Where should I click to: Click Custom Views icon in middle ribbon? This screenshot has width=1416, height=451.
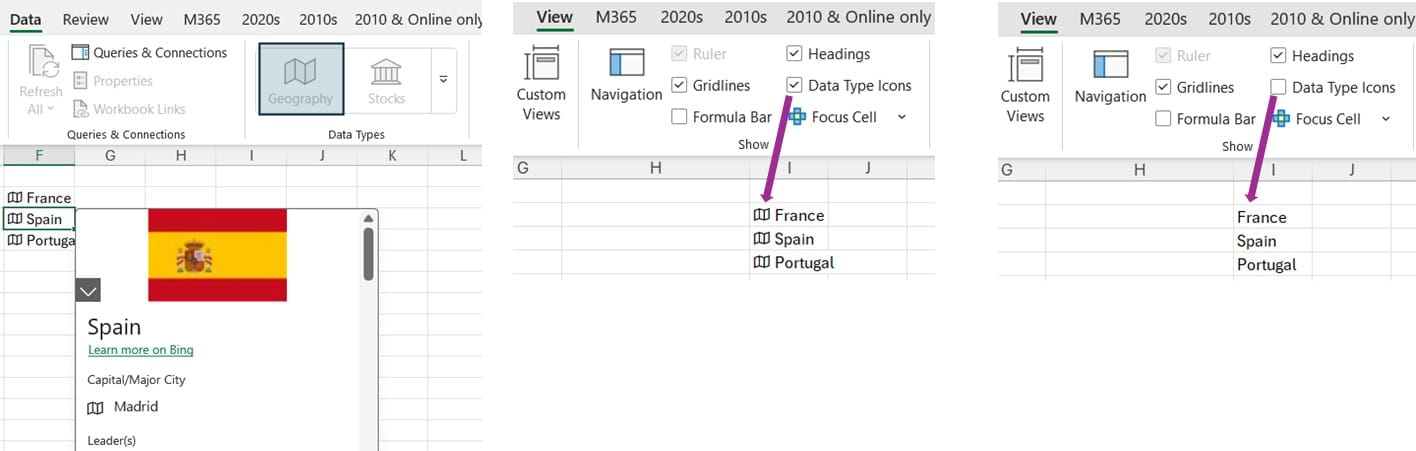point(540,67)
